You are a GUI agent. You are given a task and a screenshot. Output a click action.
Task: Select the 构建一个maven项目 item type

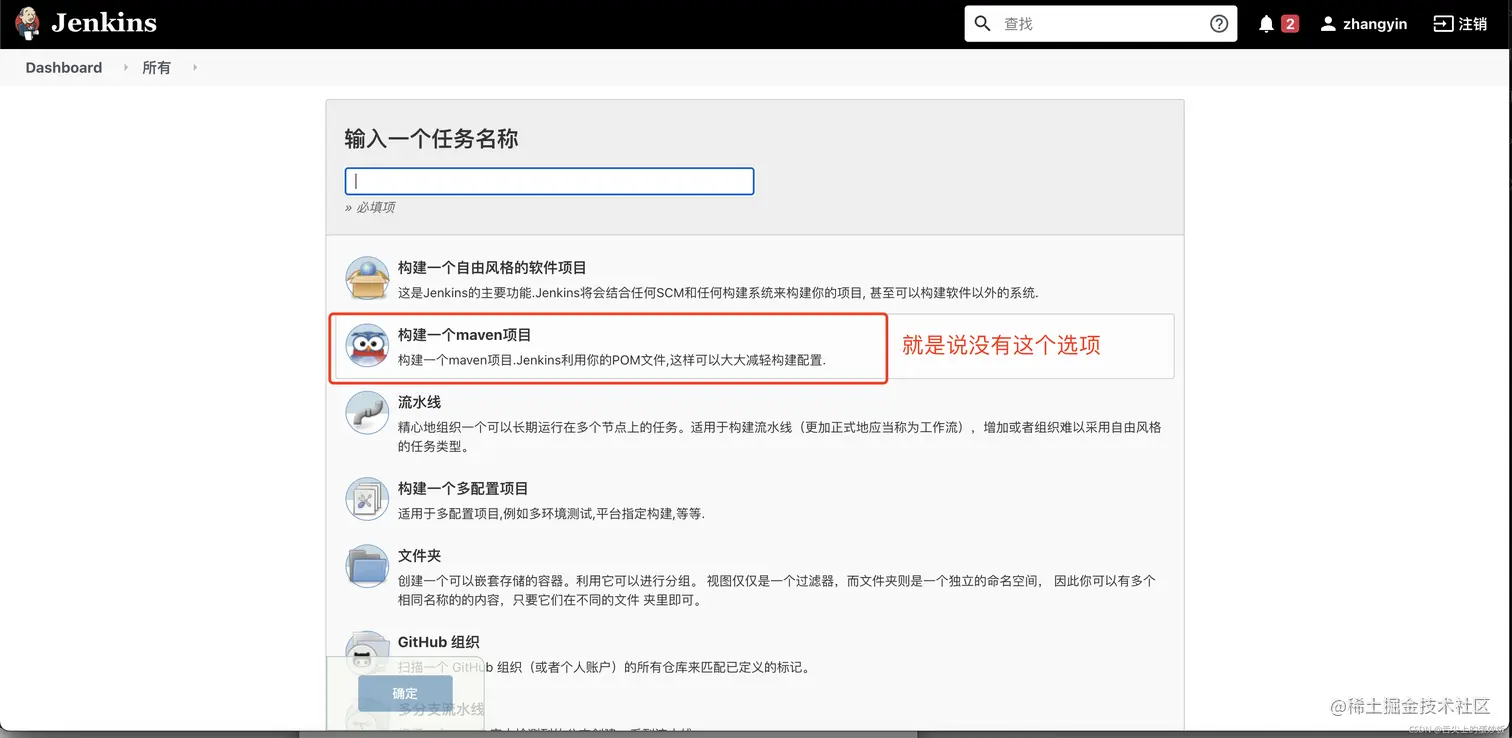(465, 334)
